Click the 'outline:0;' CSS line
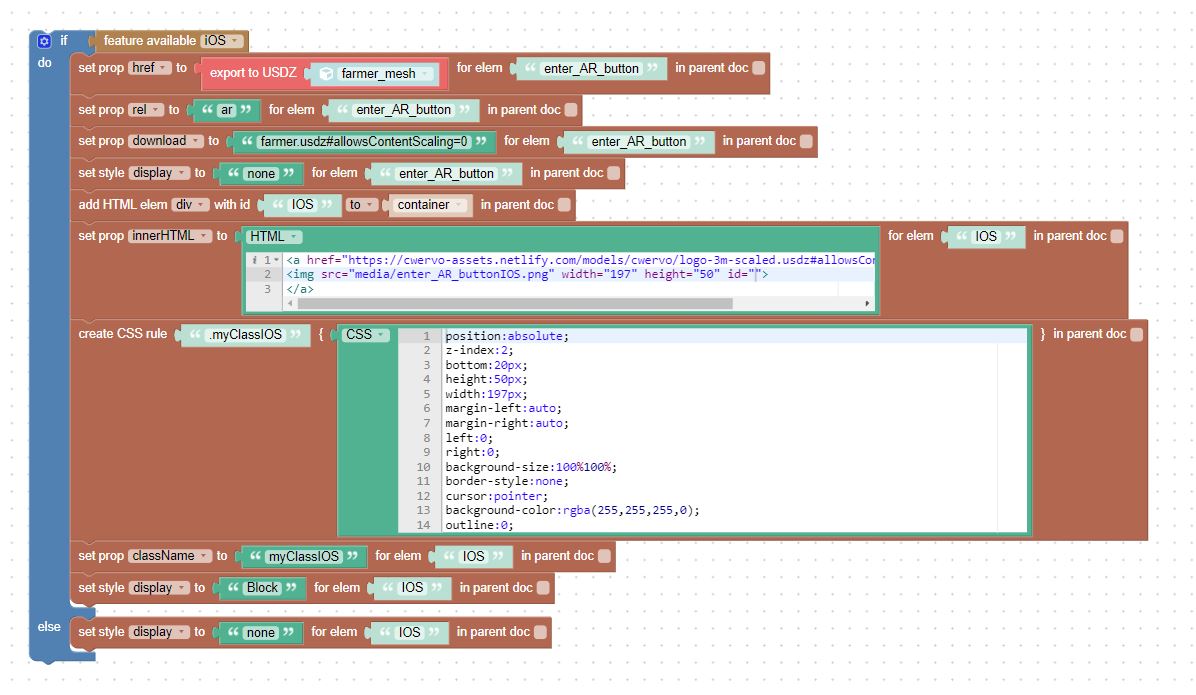The image size is (1196, 695). [479, 525]
